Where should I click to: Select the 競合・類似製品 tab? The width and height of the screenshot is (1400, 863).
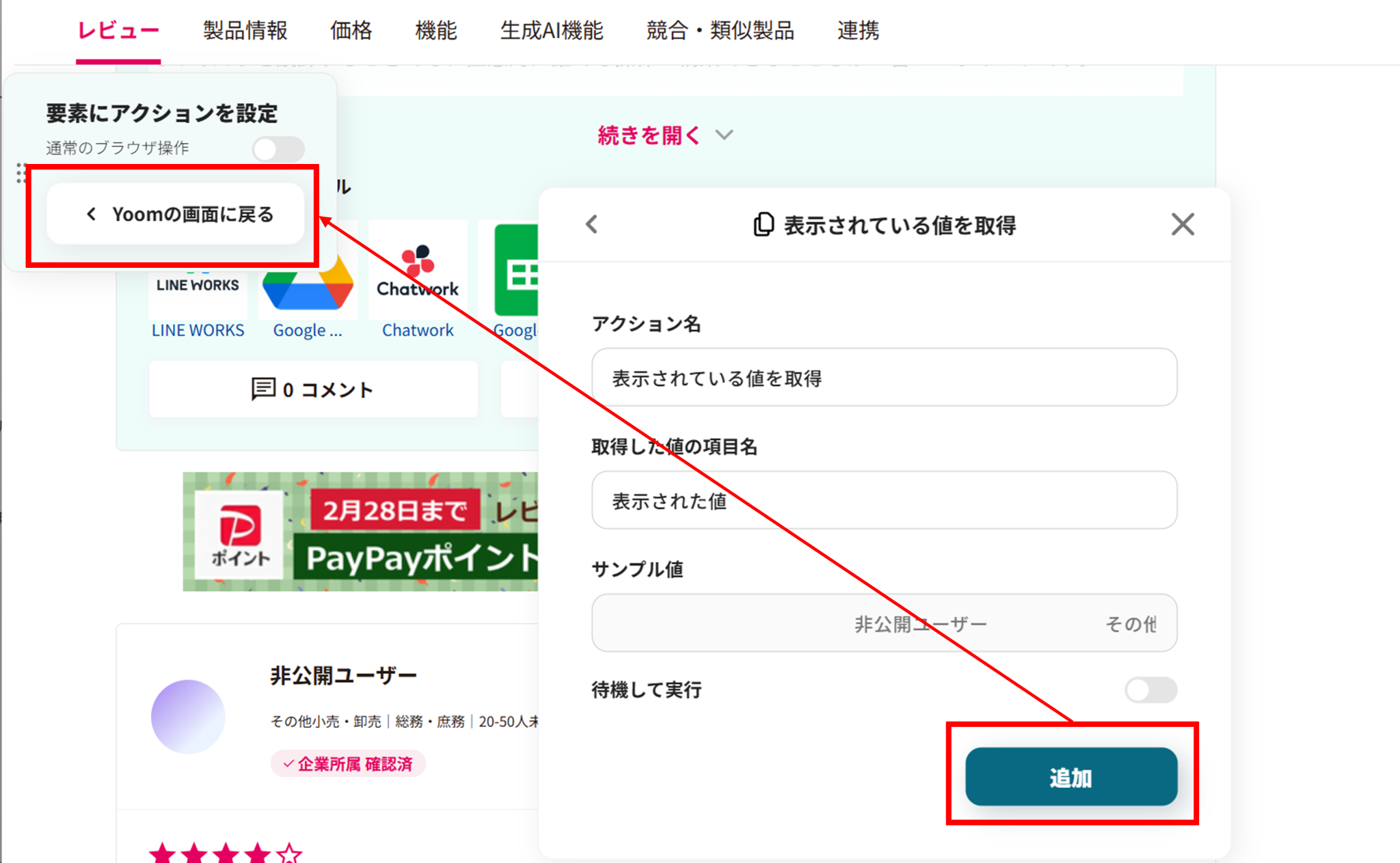(720, 31)
